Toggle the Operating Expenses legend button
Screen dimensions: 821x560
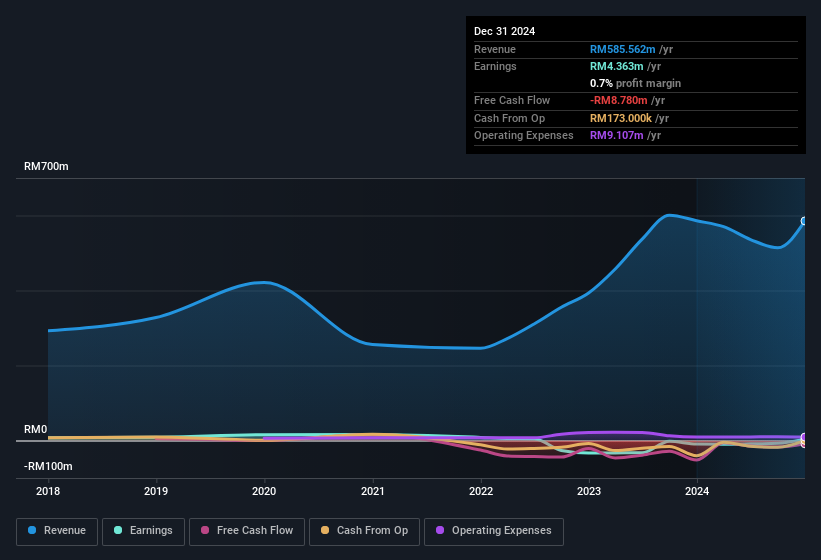(494, 531)
